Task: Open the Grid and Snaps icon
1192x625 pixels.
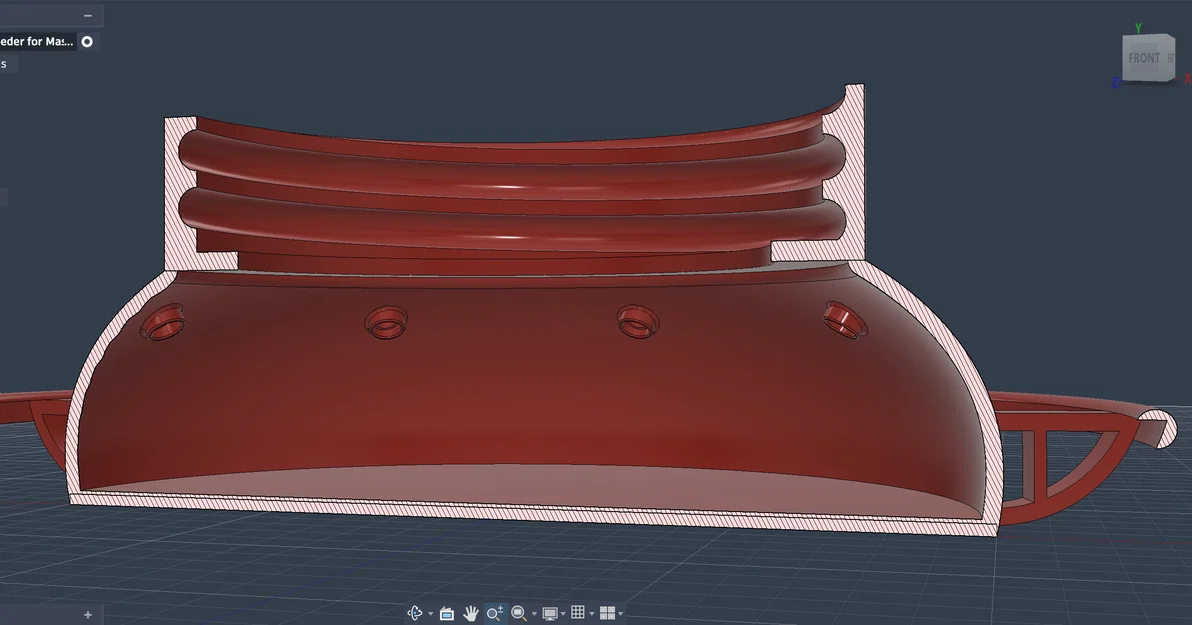Action: point(578,612)
